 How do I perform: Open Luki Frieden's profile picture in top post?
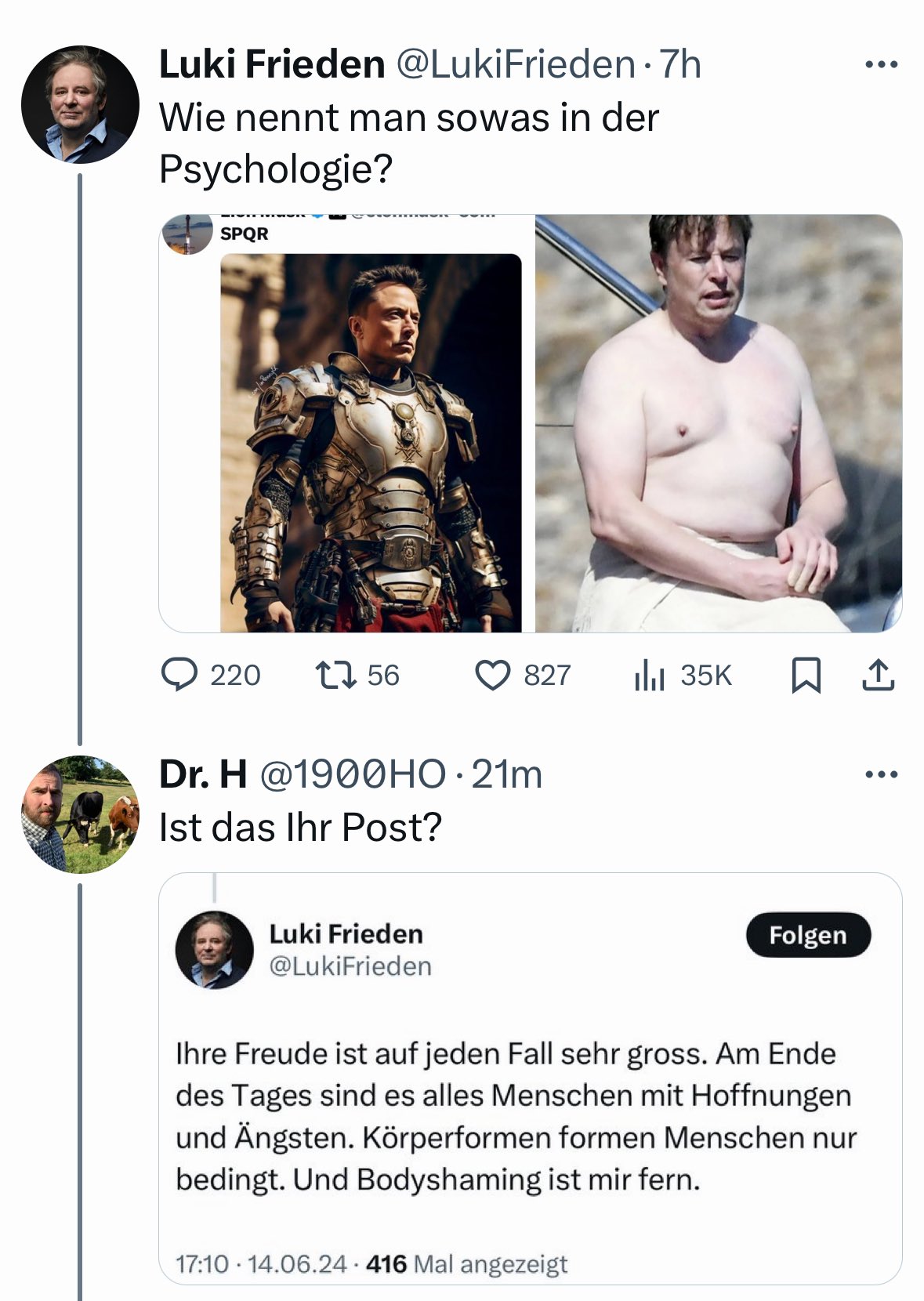tap(80, 104)
